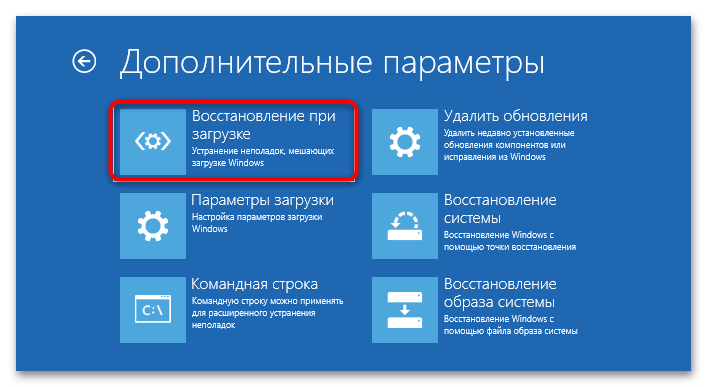Click text 'Удалить недавно установленные обновления компонентов'
707x387 pixels.
[x=509, y=139]
